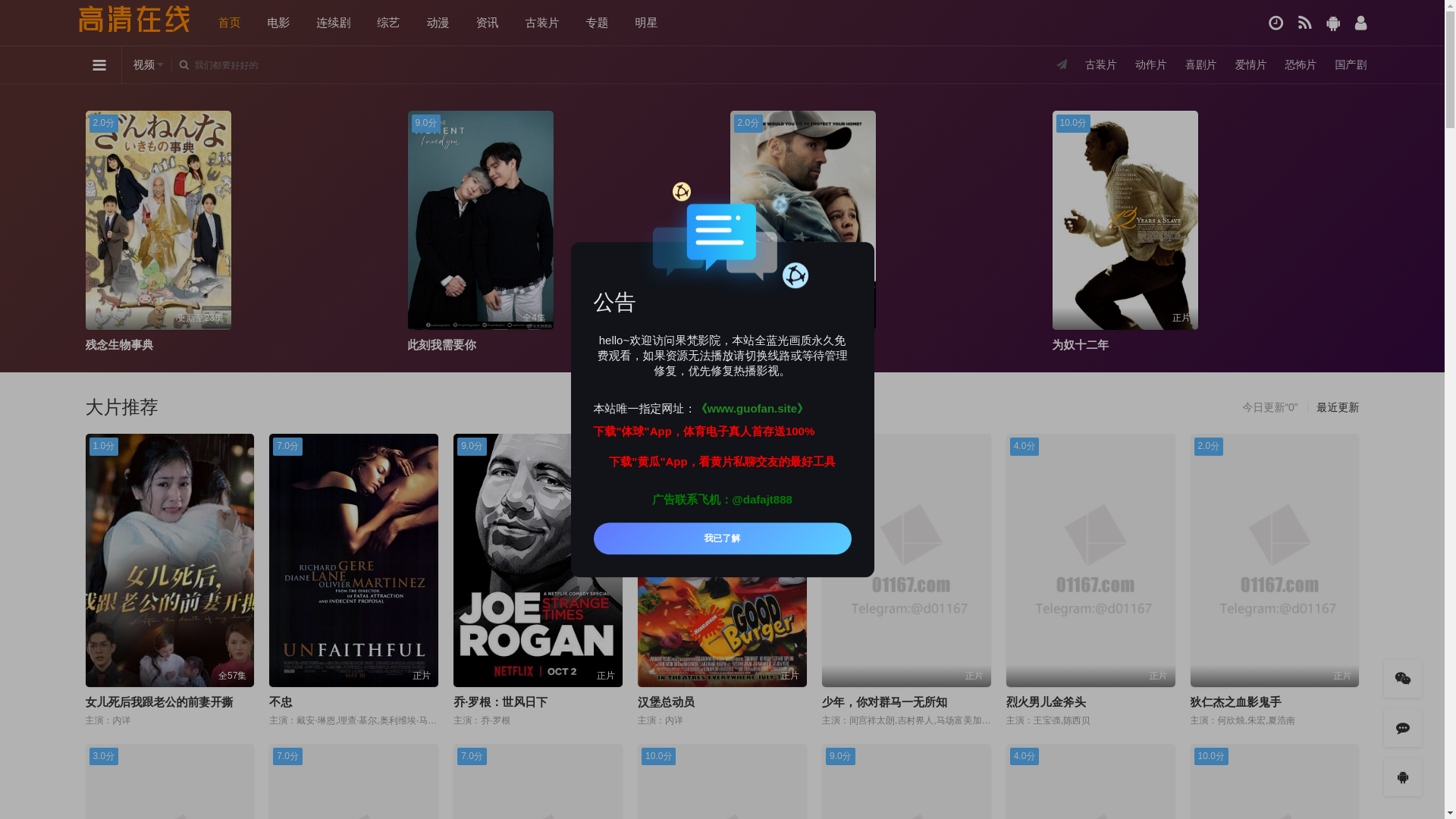The height and width of the screenshot is (819, 1456).
Task: Click the 不忠 title link
Action: click(281, 702)
